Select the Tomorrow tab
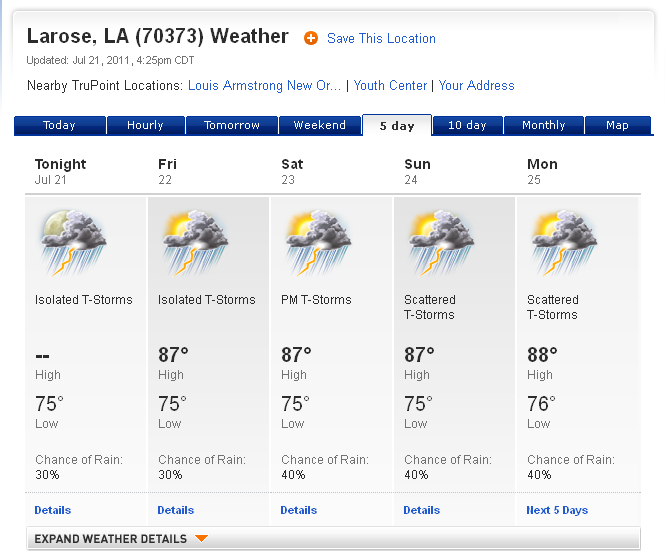Screen dimensions: 665x559 pyautogui.click(x=232, y=126)
